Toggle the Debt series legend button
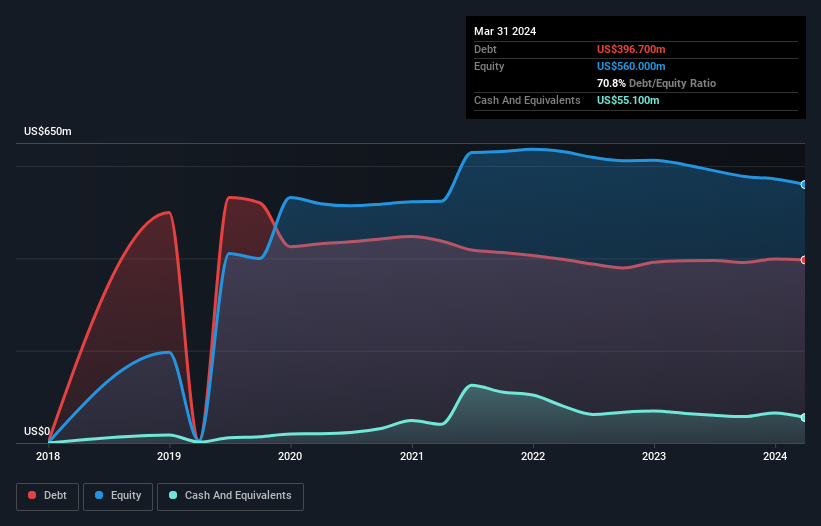 click(x=48, y=496)
